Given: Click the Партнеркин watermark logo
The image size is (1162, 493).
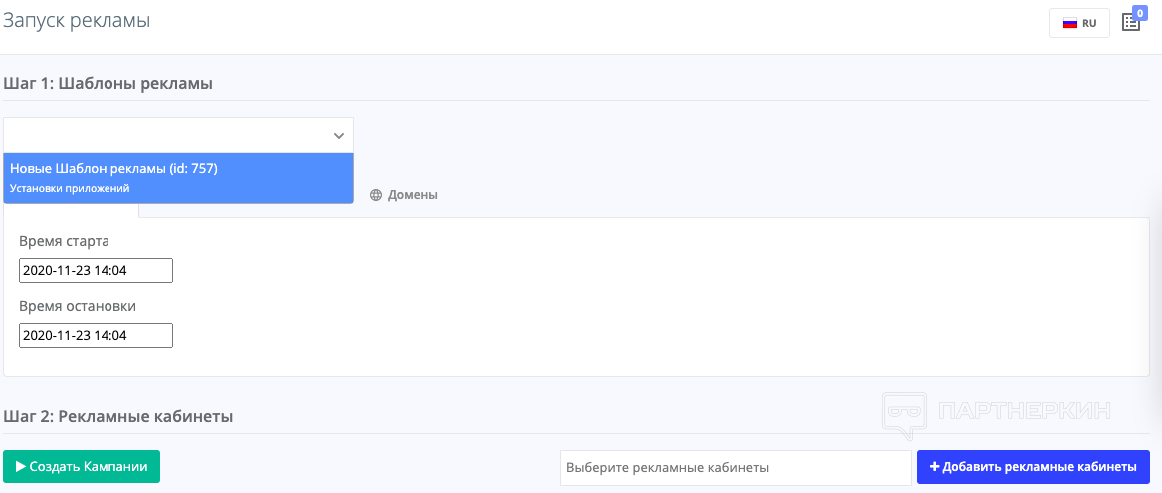Looking at the screenshot, I should pos(903,413).
